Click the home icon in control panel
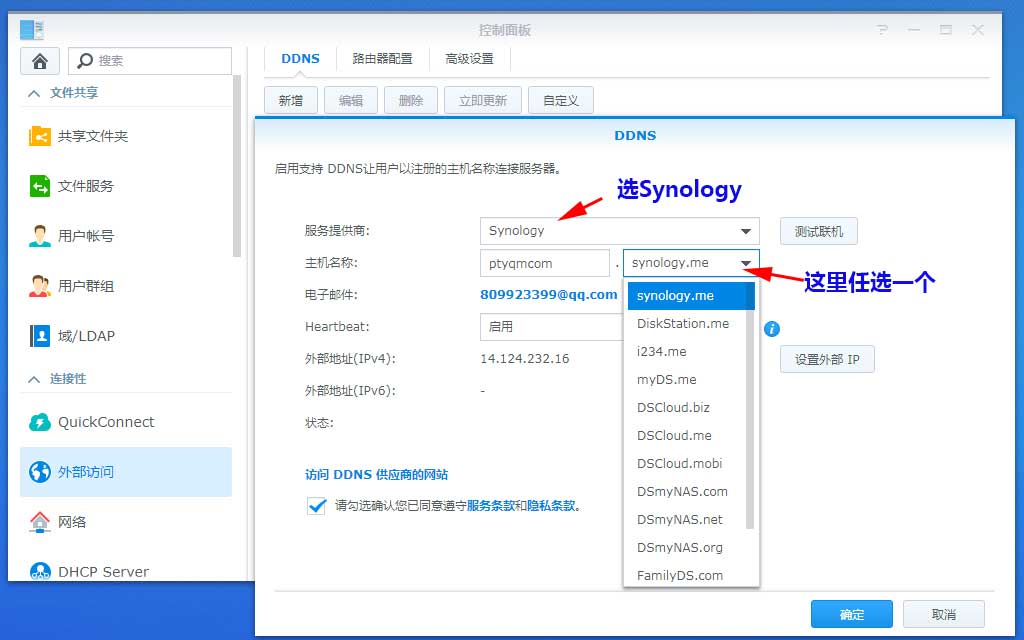The width and height of the screenshot is (1024, 640). pyautogui.click(x=40, y=61)
